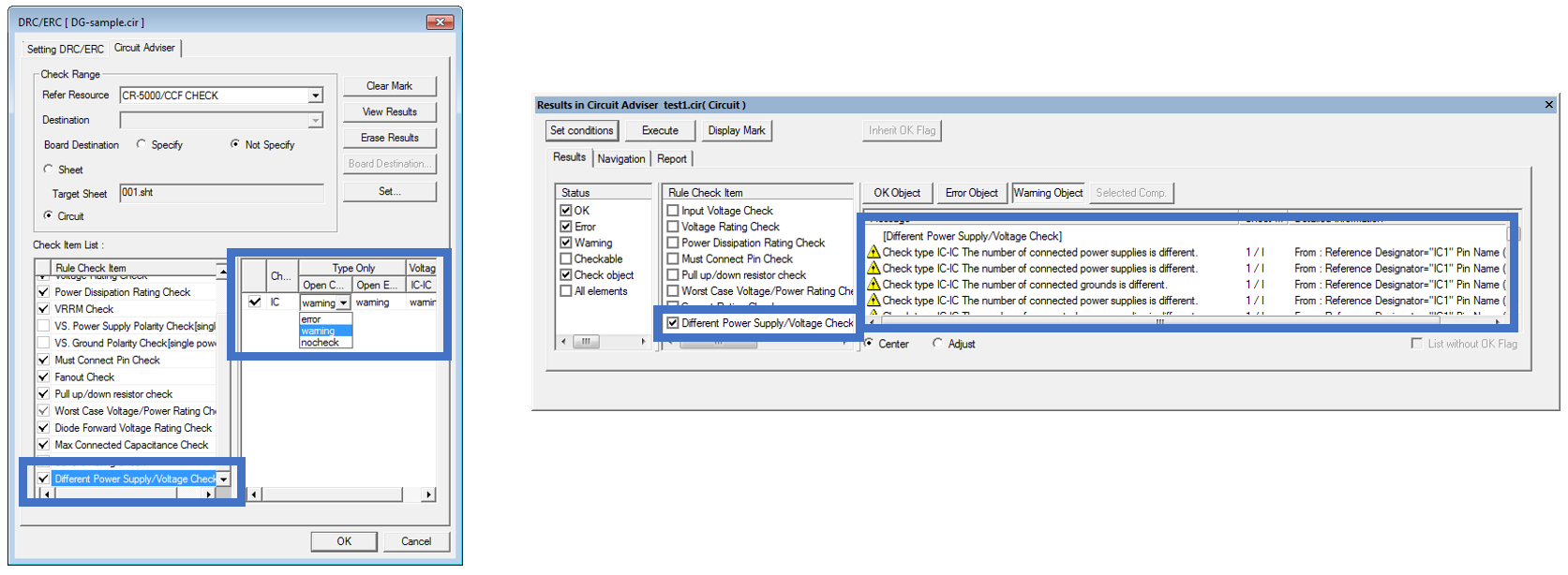Enable Power Dissipation Rating Check in results window
Viewport: 1568px width, 575px height.
pos(673,243)
